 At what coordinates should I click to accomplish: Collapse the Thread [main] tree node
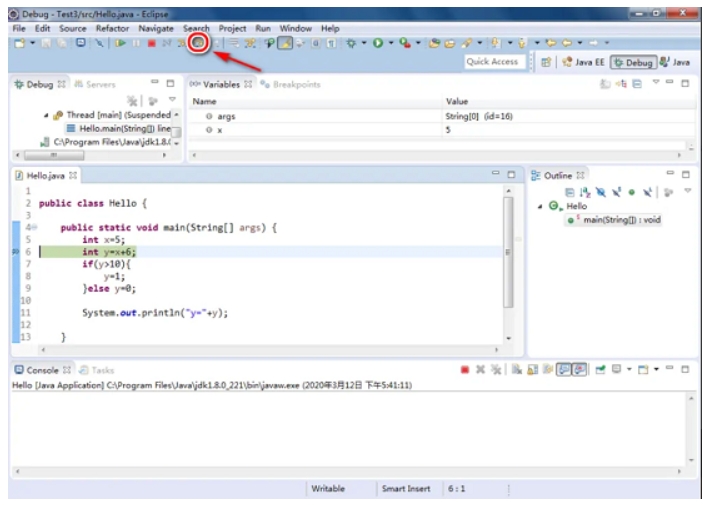[x=47, y=115]
